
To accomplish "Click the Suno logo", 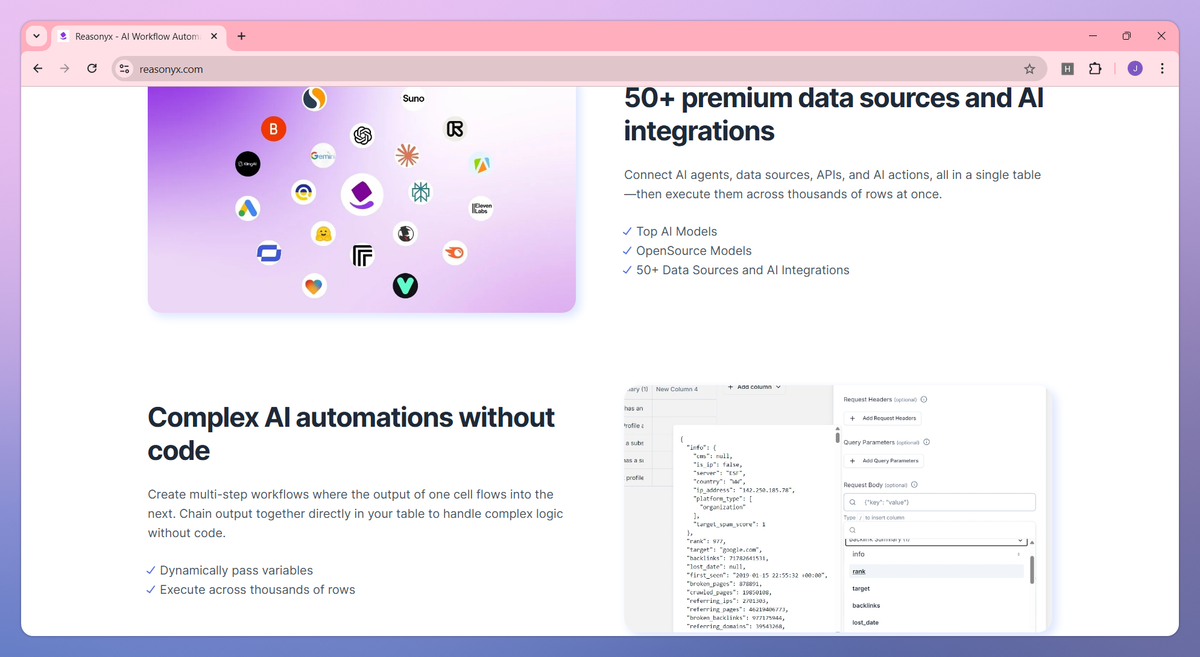I will point(413,98).
